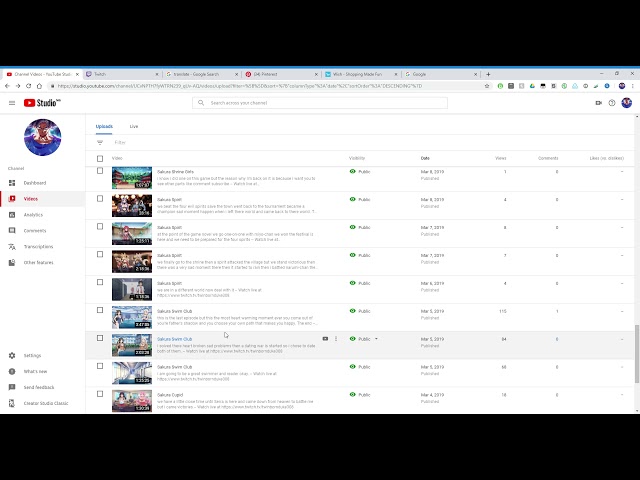Open the highlighted blue Sakura Swim Club title
640x480 pixels.
coord(174,339)
